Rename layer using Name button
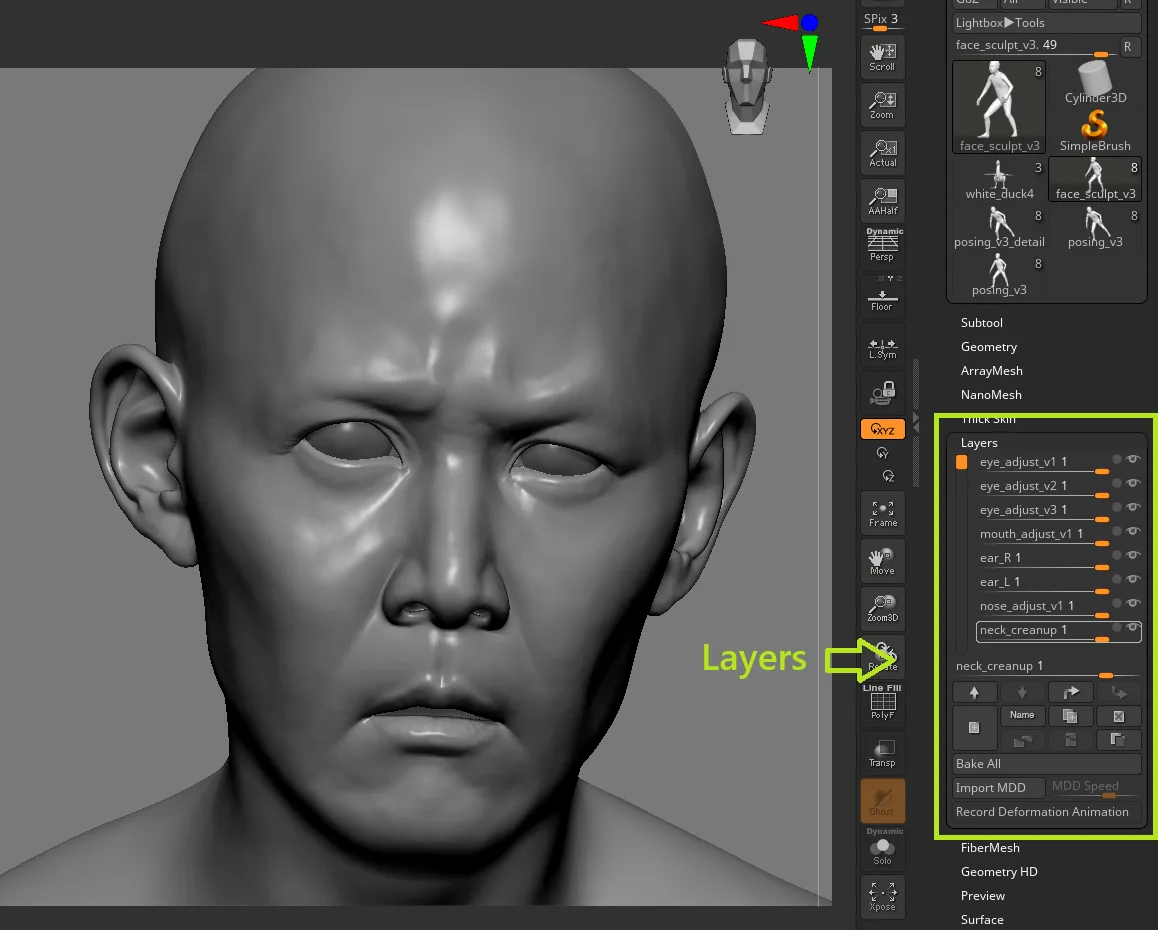1158x930 pixels. pyautogui.click(x=1022, y=716)
